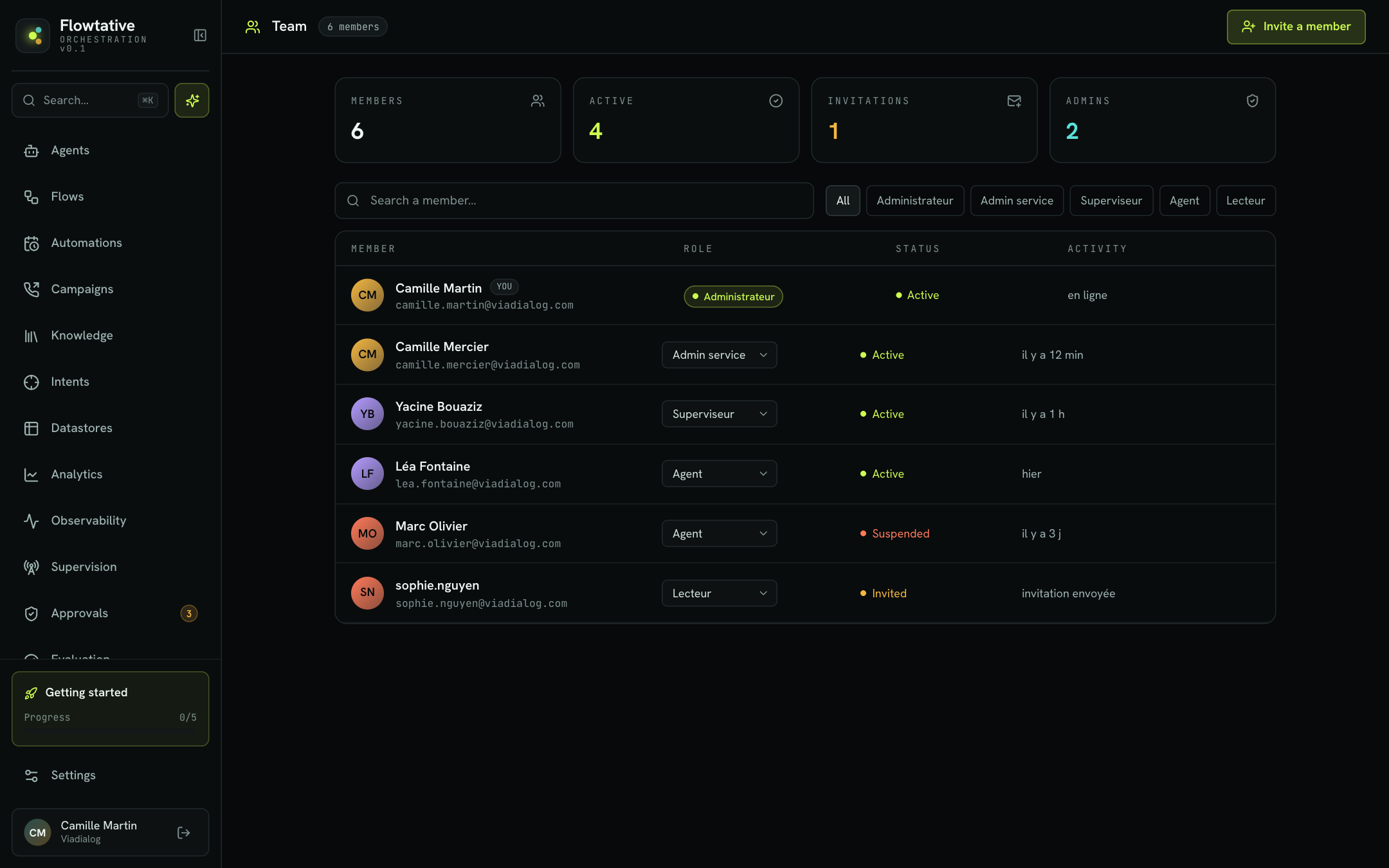
Task: Click the ROLE column header
Action: coord(698,249)
